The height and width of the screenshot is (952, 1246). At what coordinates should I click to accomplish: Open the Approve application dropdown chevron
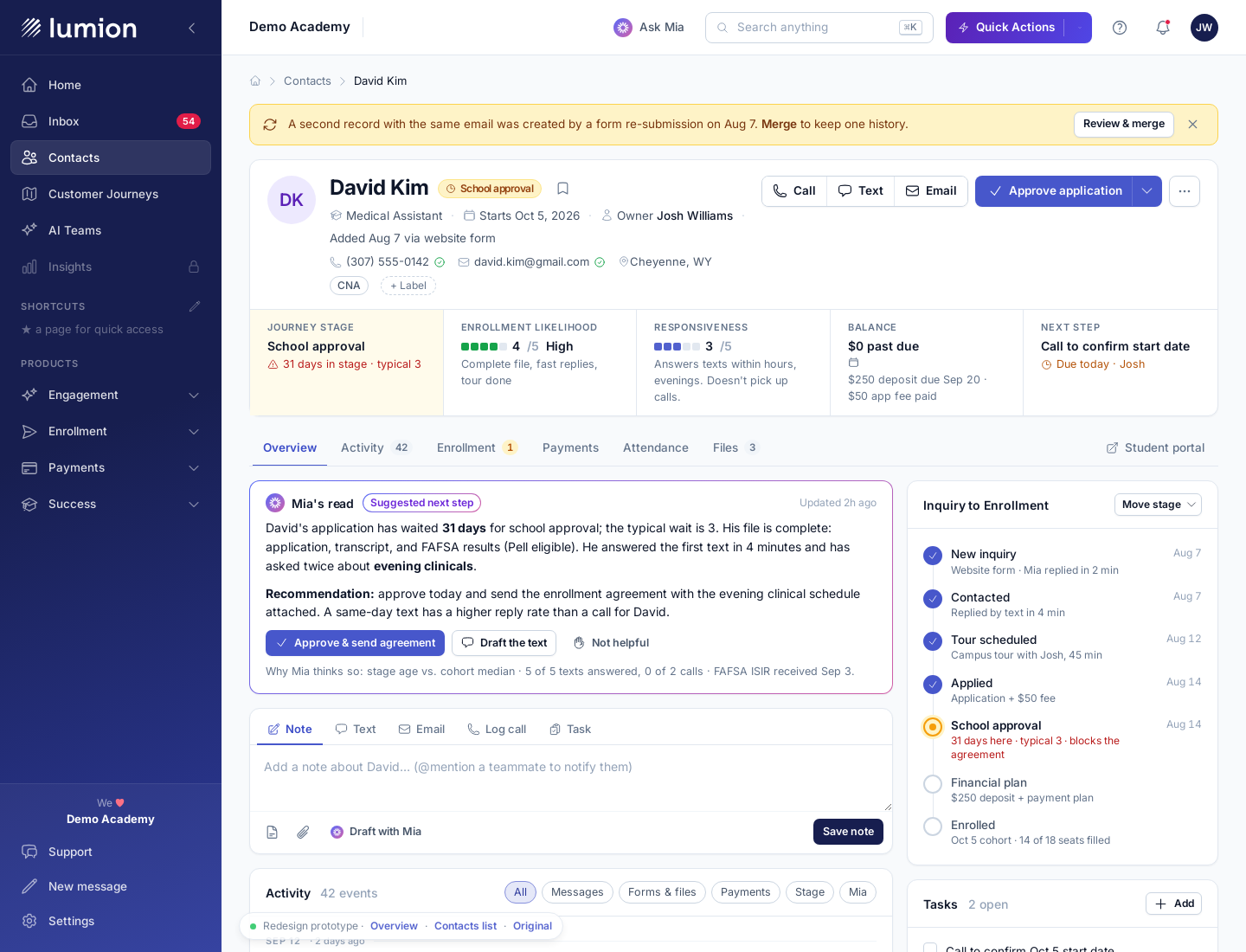[x=1147, y=191]
